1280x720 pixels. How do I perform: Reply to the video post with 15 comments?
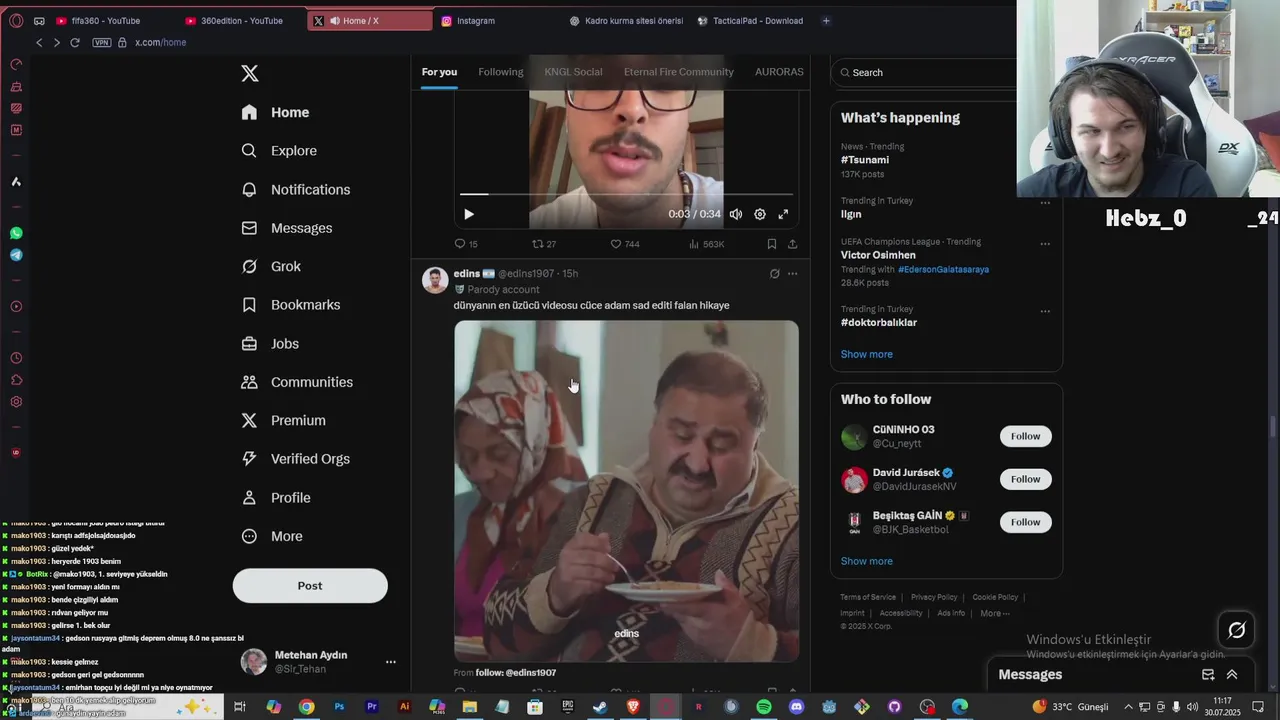(466, 244)
